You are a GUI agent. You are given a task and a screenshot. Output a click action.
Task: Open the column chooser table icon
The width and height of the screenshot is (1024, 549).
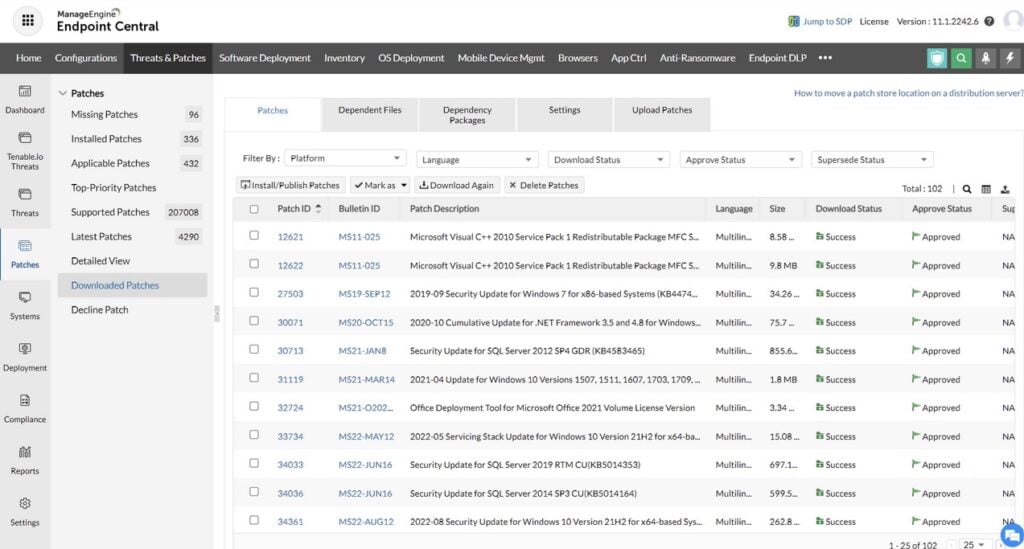tap(986, 189)
